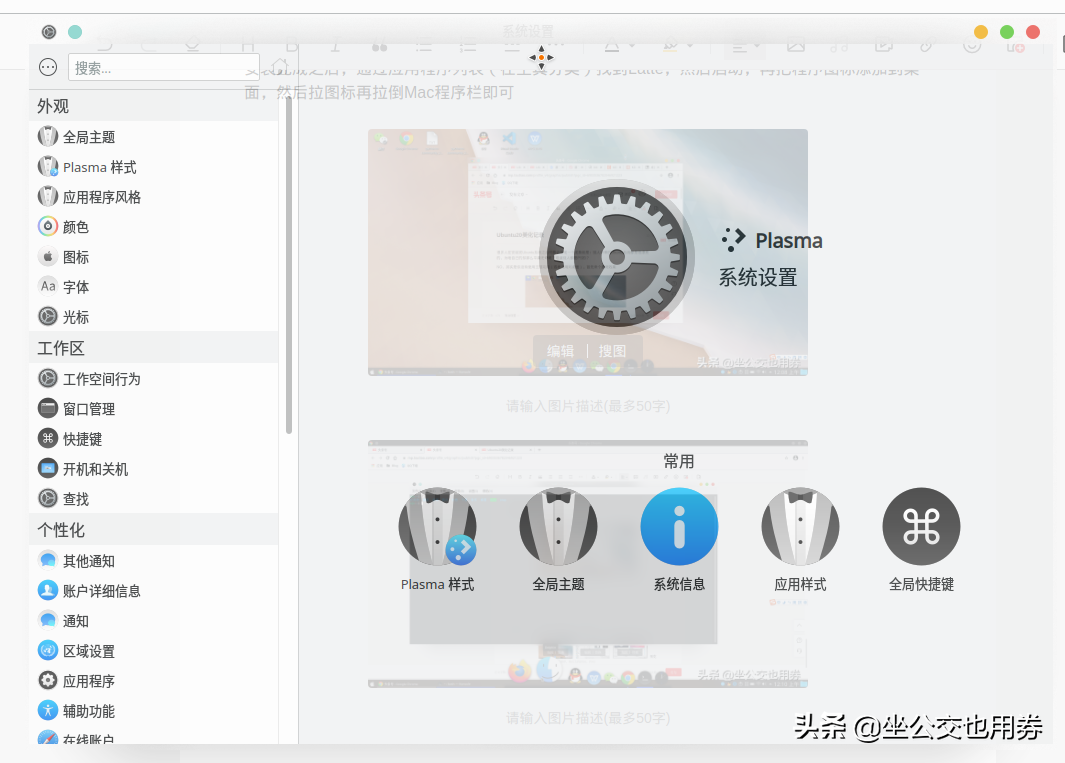Screen dimensions: 1065x763
Task: Click the green maximize button
Action: click(1007, 32)
